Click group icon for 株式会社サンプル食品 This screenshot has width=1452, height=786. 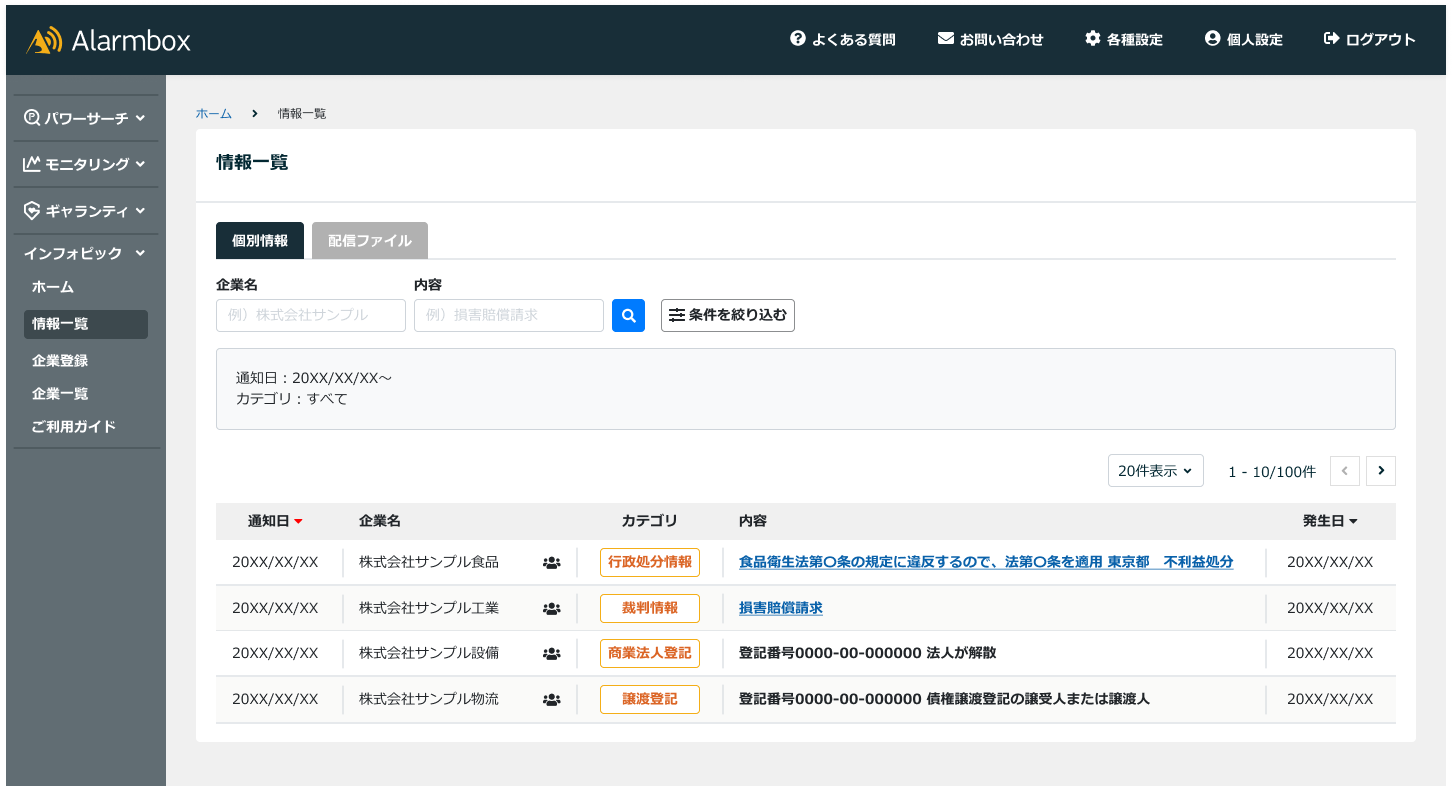point(551,562)
